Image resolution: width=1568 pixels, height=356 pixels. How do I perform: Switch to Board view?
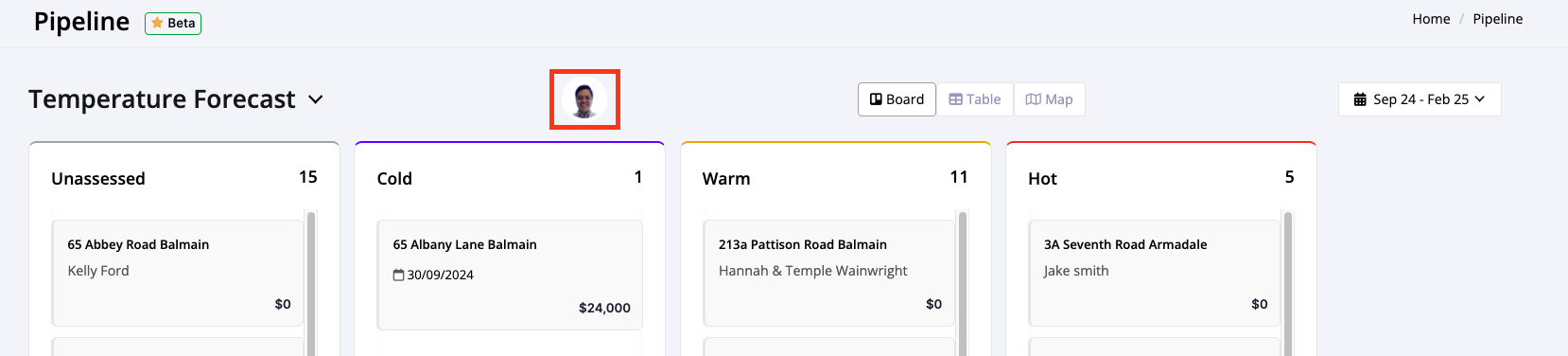coord(897,99)
